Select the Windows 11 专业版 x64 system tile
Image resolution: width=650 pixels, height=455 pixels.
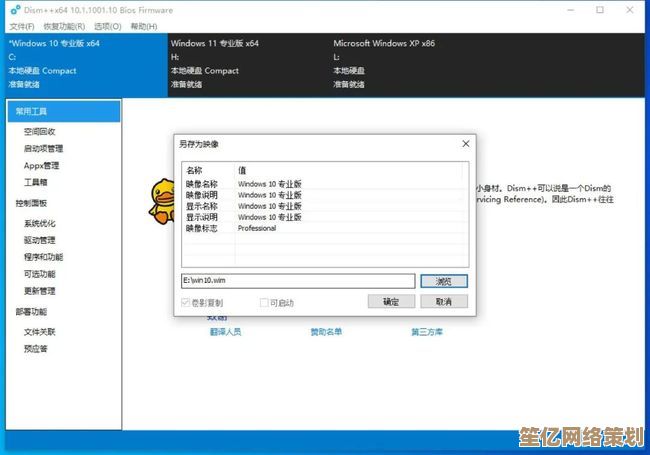(x=249, y=65)
